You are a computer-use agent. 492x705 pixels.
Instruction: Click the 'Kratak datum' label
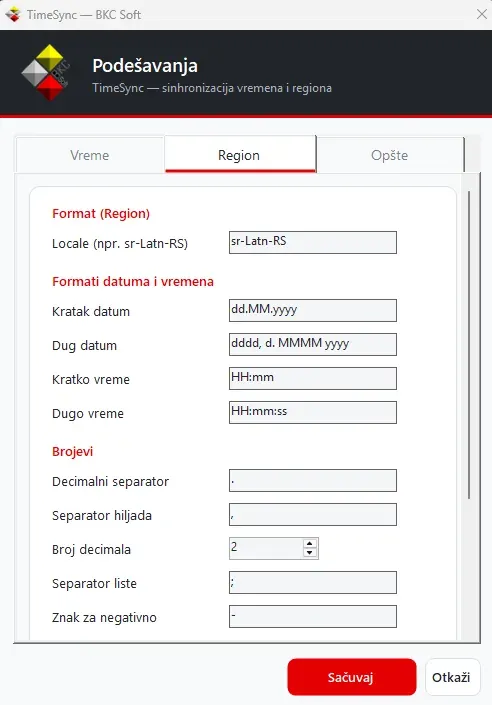click(91, 312)
